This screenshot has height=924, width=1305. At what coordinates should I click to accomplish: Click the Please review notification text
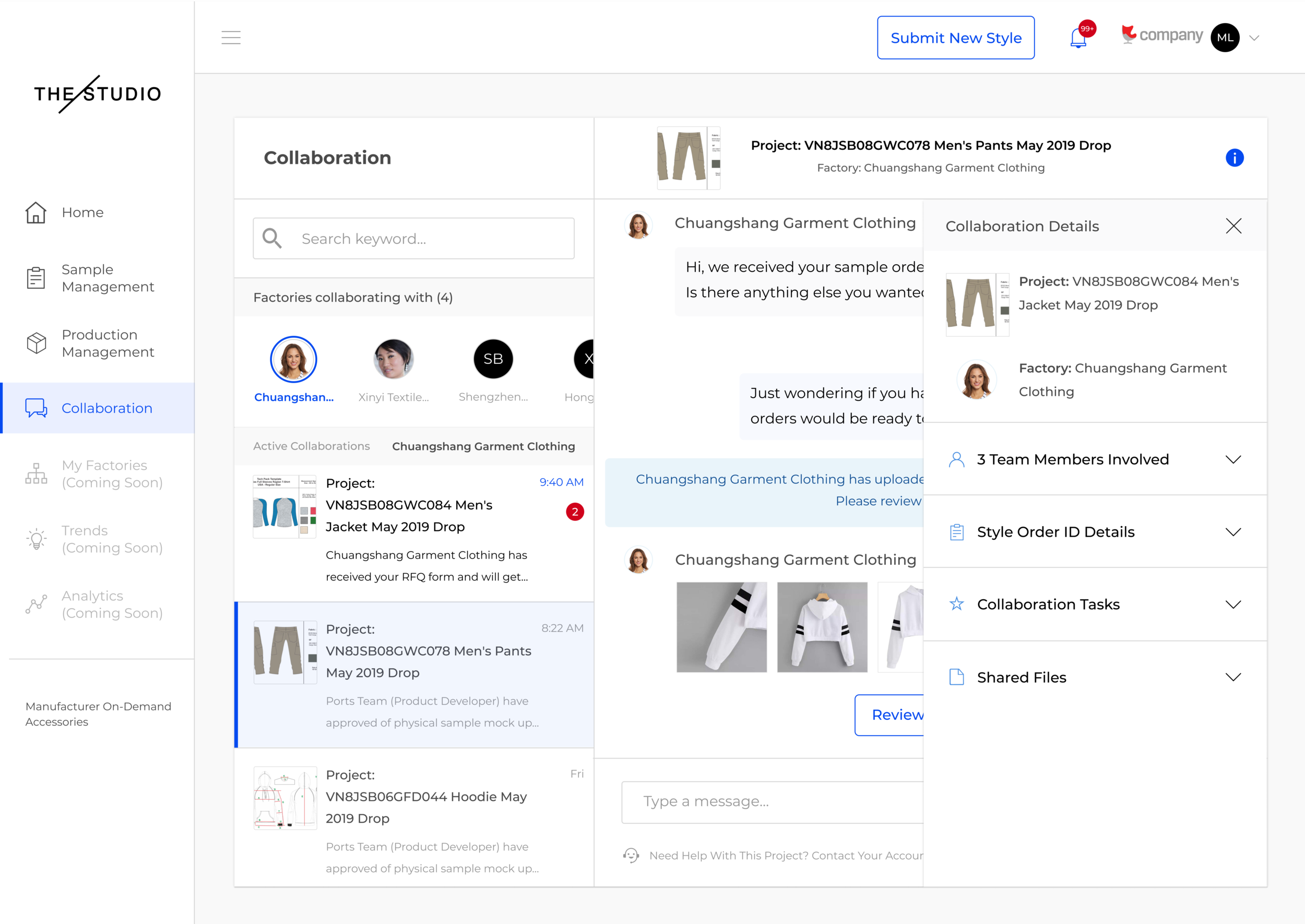pos(879,501)
